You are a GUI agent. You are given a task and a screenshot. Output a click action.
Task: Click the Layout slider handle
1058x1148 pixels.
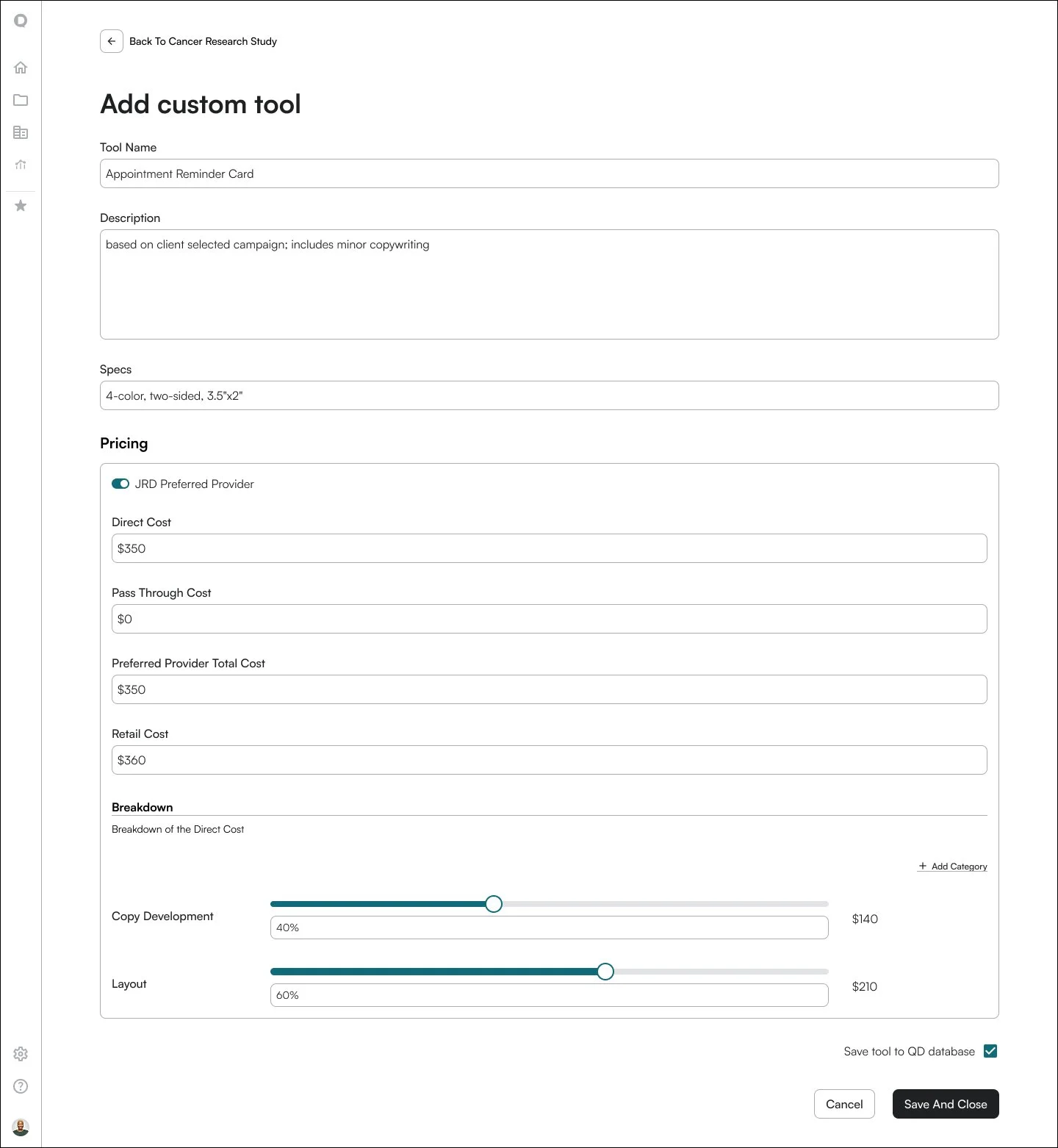605,972
